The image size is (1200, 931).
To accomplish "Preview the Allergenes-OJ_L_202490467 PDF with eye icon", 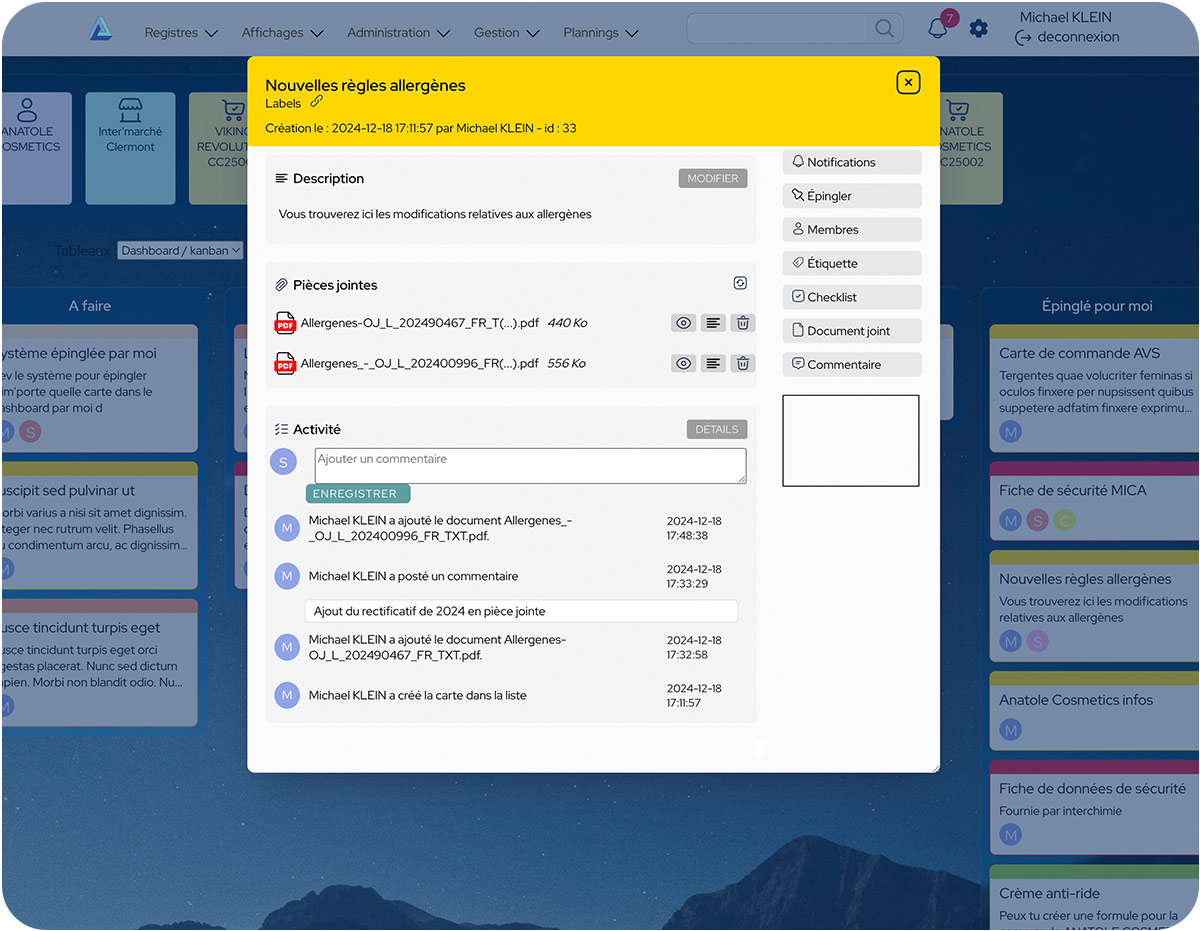I will click(683, 323).
